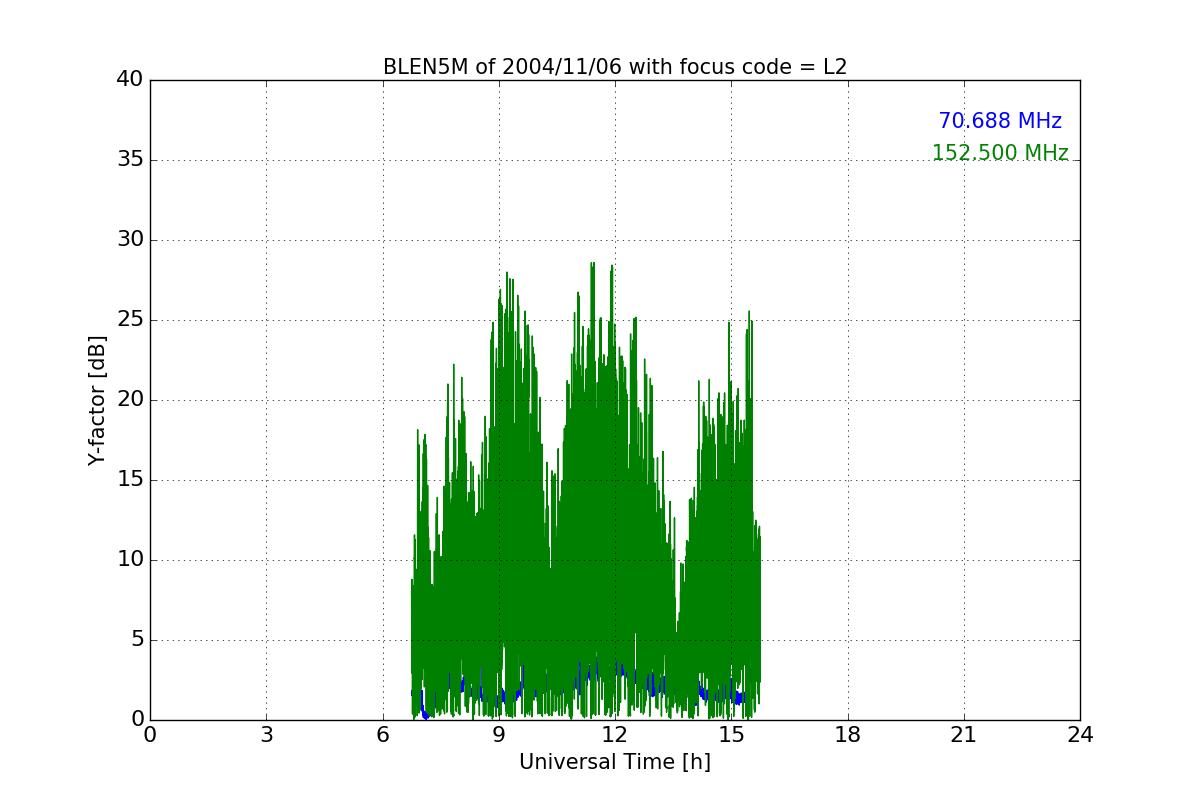This screenshot has height=800, width=1200.
Task: Click the 'Universal Time [h]' axis label
Action: pyautogui.click(x=615, y=762)
